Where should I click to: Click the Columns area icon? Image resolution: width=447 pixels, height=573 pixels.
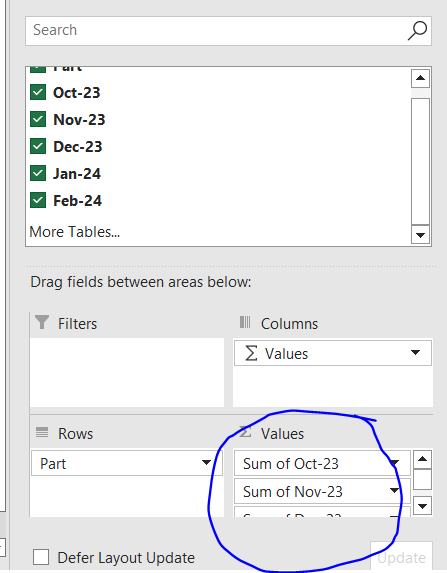click(x=245, y=322)
